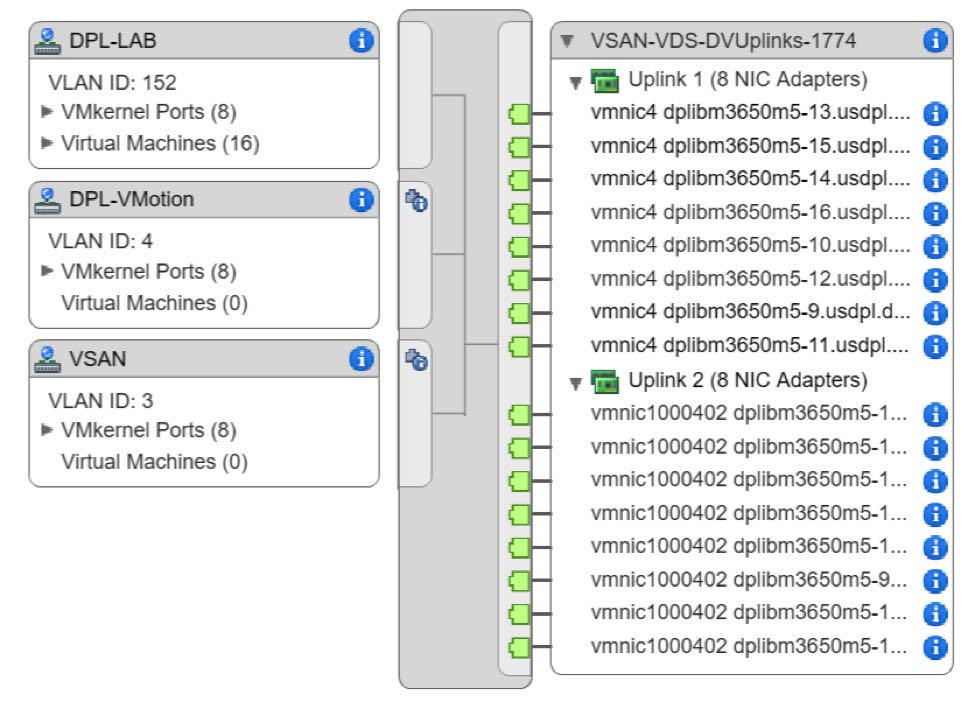The image size is (975, 705).
Task: Click info icon for vmnic4 dplibm3650m5-14
Action: 935,180
